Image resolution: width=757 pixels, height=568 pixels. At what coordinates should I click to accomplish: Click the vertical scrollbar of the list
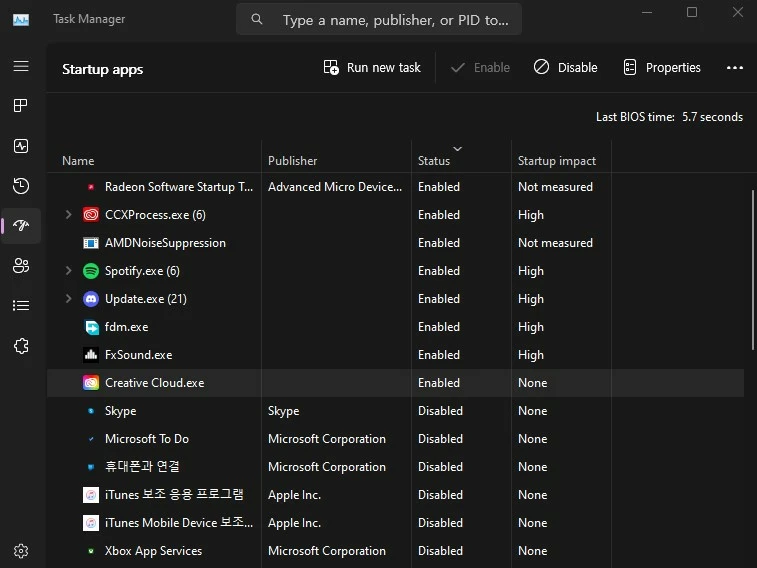tap(752, 270)
